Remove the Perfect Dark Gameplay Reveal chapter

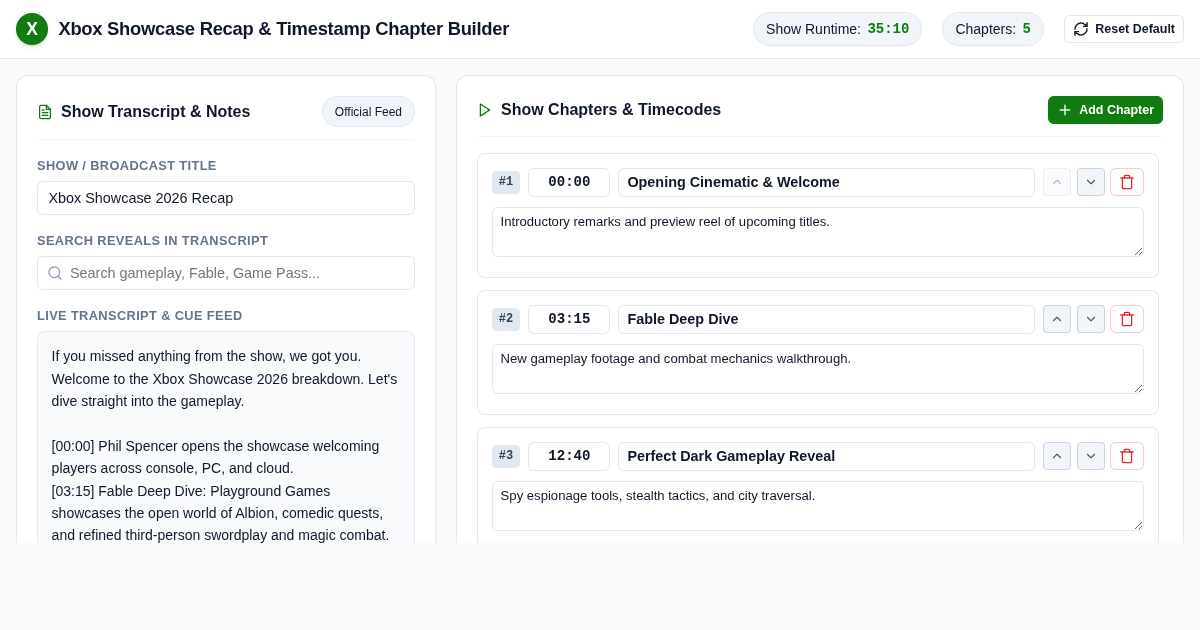[x=1127, y=456]
